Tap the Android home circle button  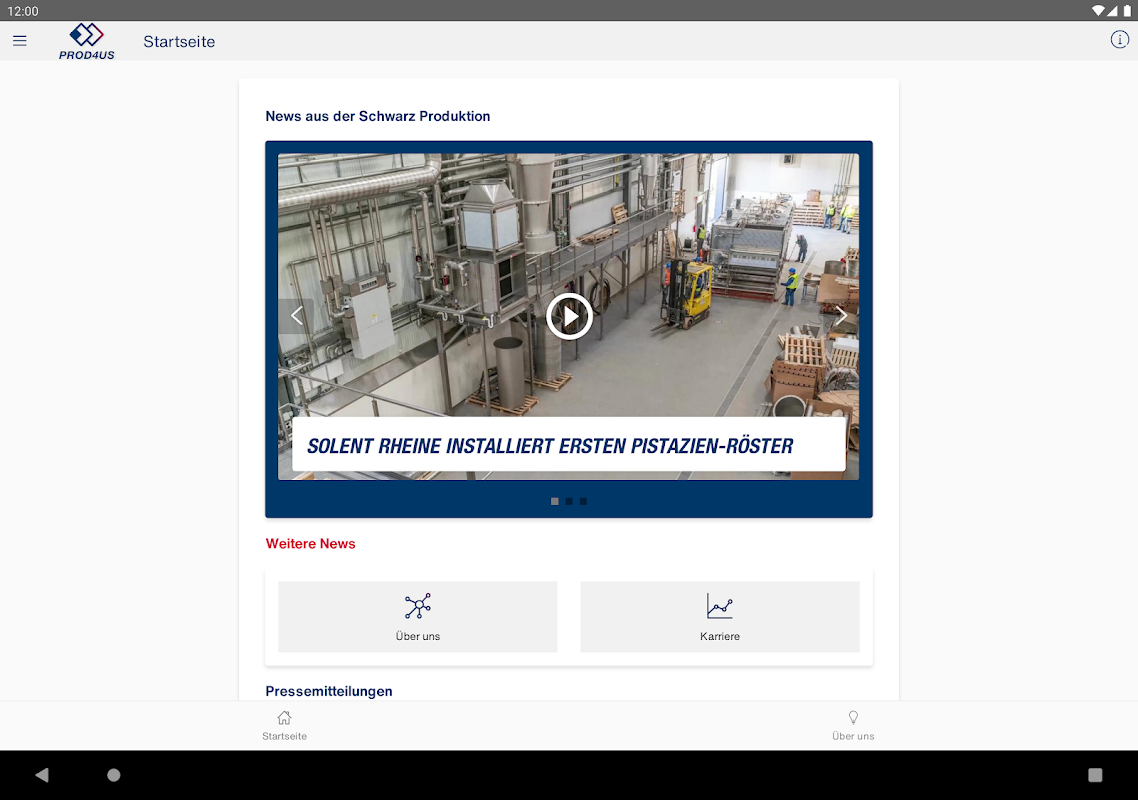[x=114, y=775]
